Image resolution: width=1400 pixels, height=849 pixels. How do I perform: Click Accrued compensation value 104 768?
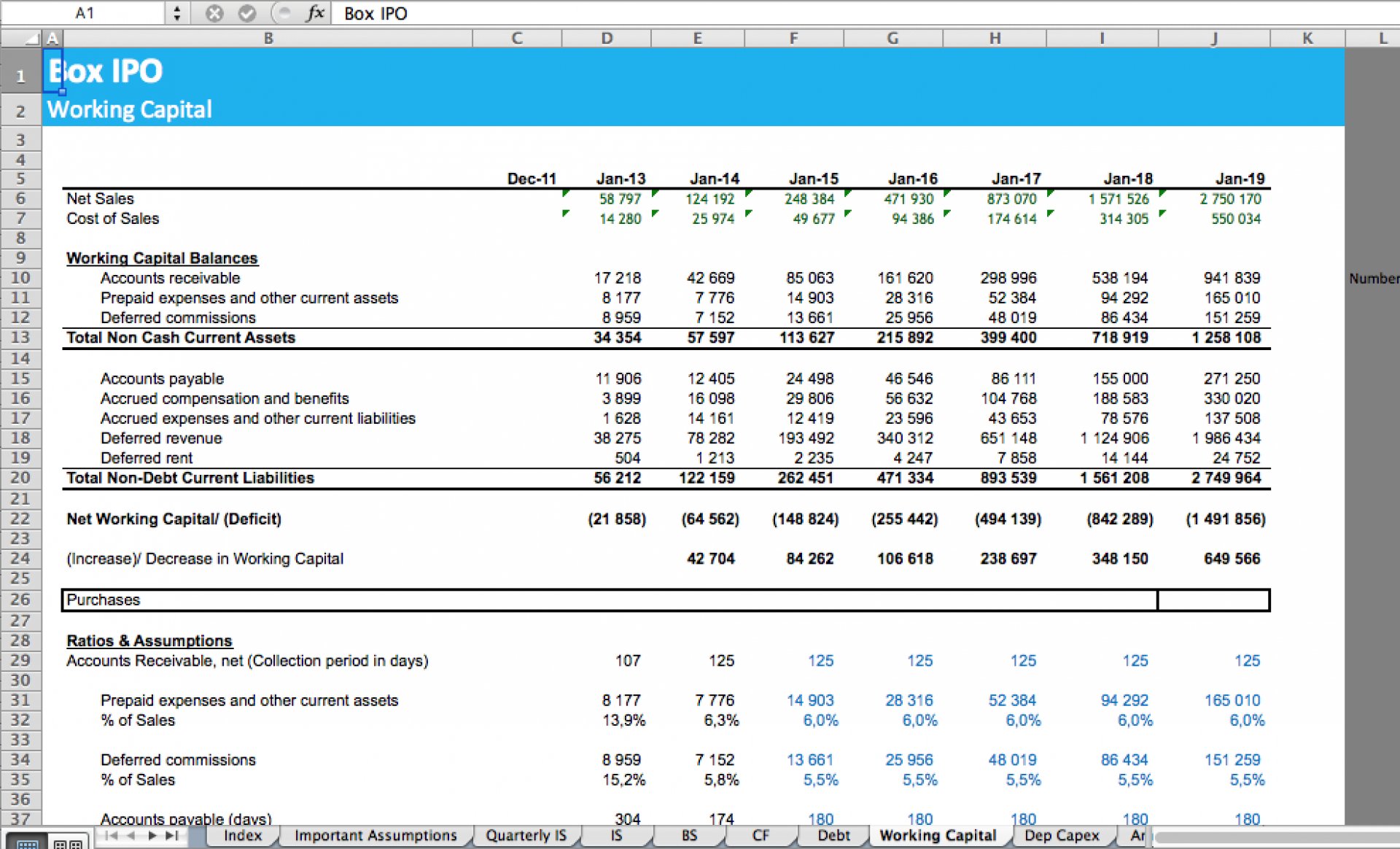tap(1008, 398)
